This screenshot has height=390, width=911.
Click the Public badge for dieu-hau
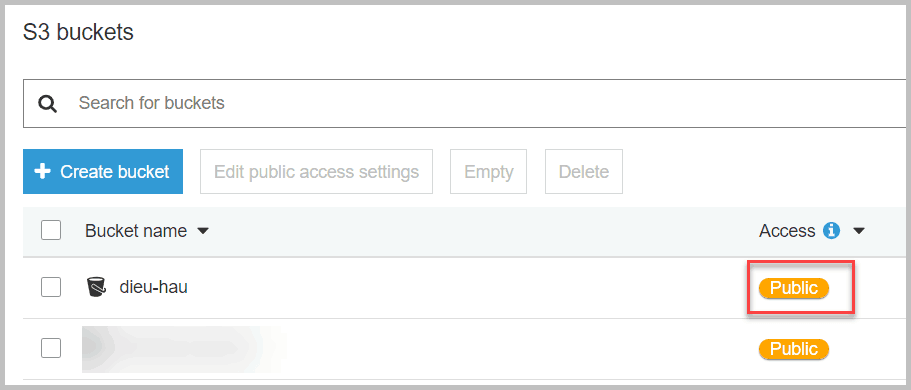[x=794, y=288]
